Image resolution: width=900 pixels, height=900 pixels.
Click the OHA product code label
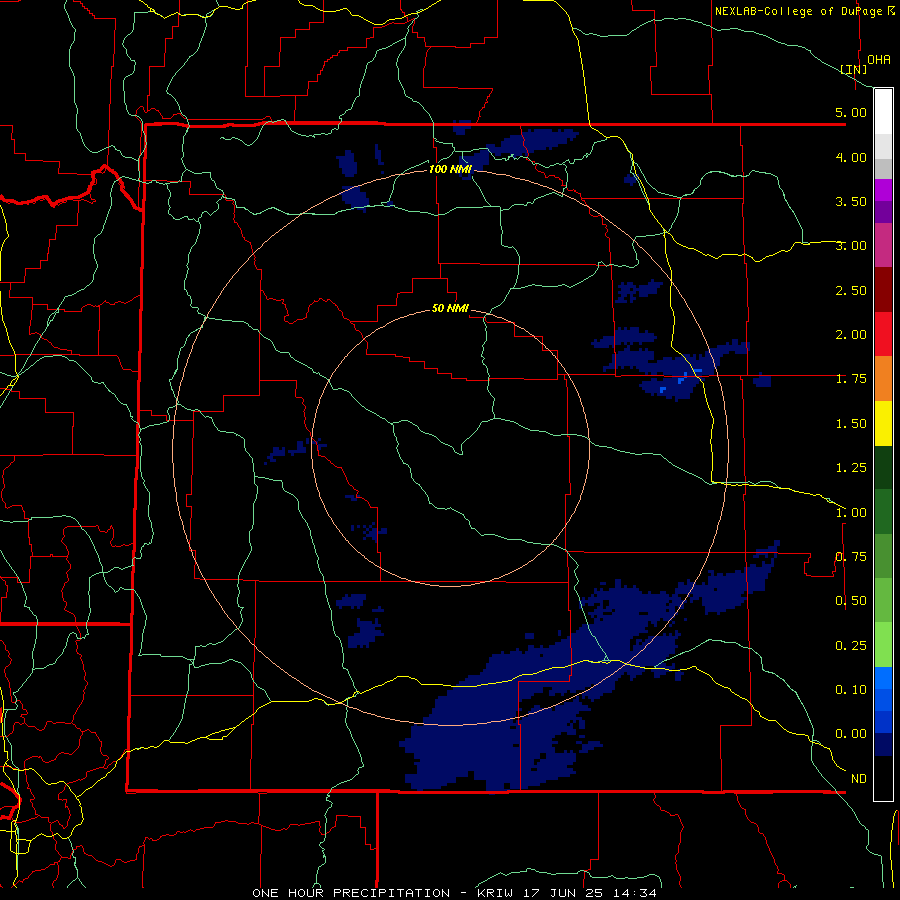click(879, 59)
